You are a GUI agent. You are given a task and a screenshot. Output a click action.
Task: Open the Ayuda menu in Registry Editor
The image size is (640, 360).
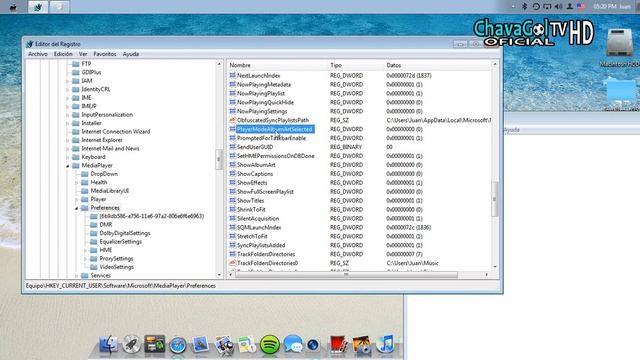(131, 54)
